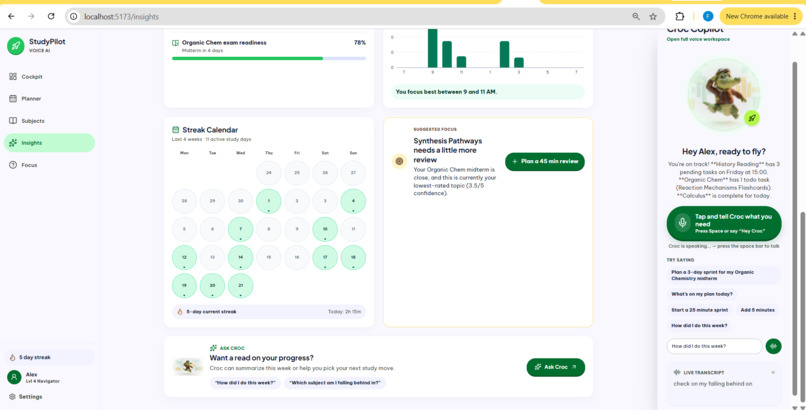Open the Planner sidebar page
Image resolution: width=806 pixels, height=410 pixels.
click(x=49, y=99)
